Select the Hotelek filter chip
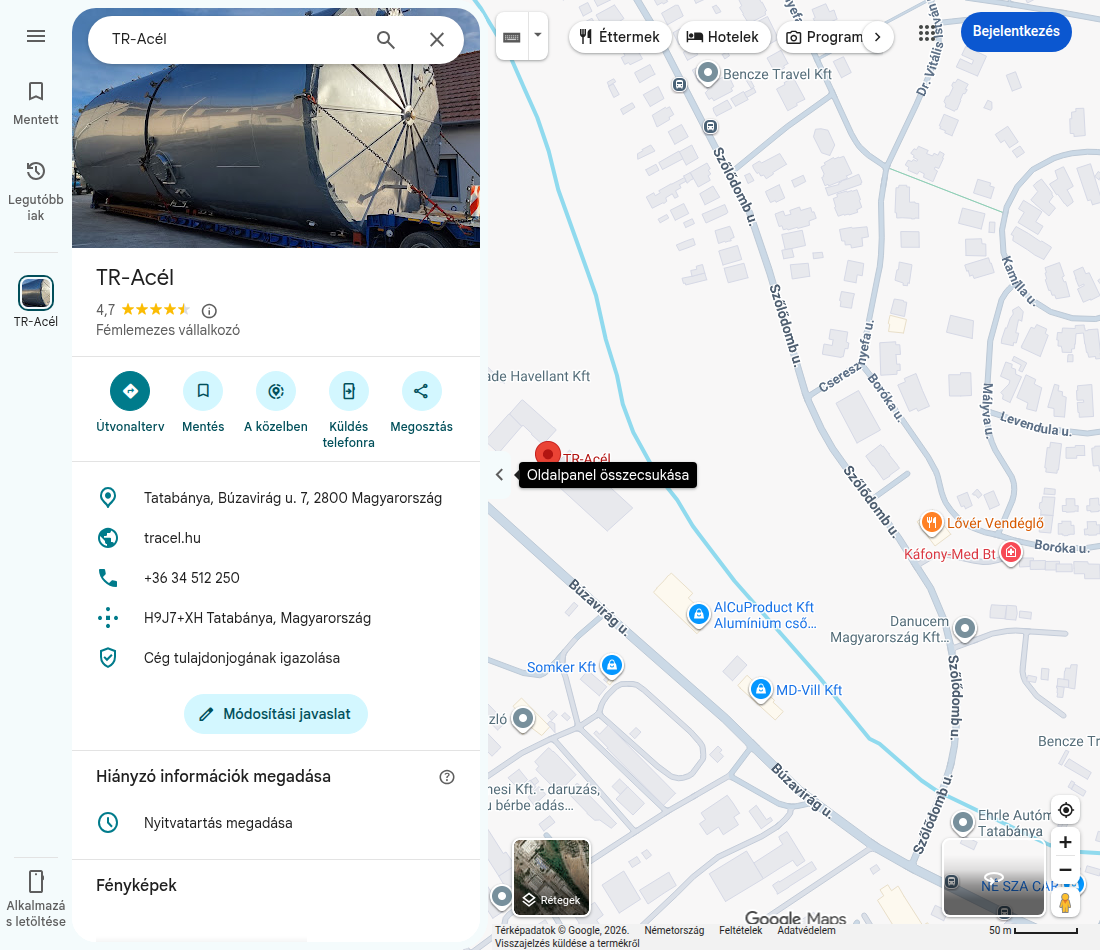This screenshot has width=1100, height=950. click(x=723, y=37)
